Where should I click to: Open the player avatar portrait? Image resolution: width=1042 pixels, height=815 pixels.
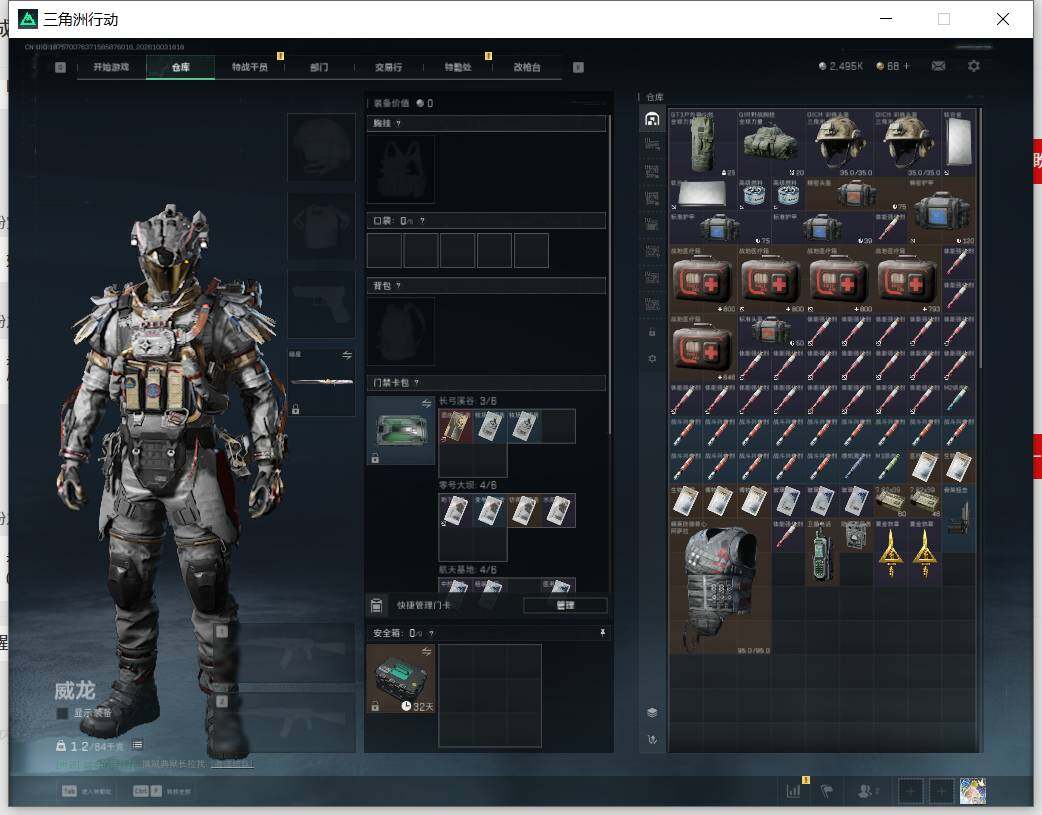pos(973,791)
